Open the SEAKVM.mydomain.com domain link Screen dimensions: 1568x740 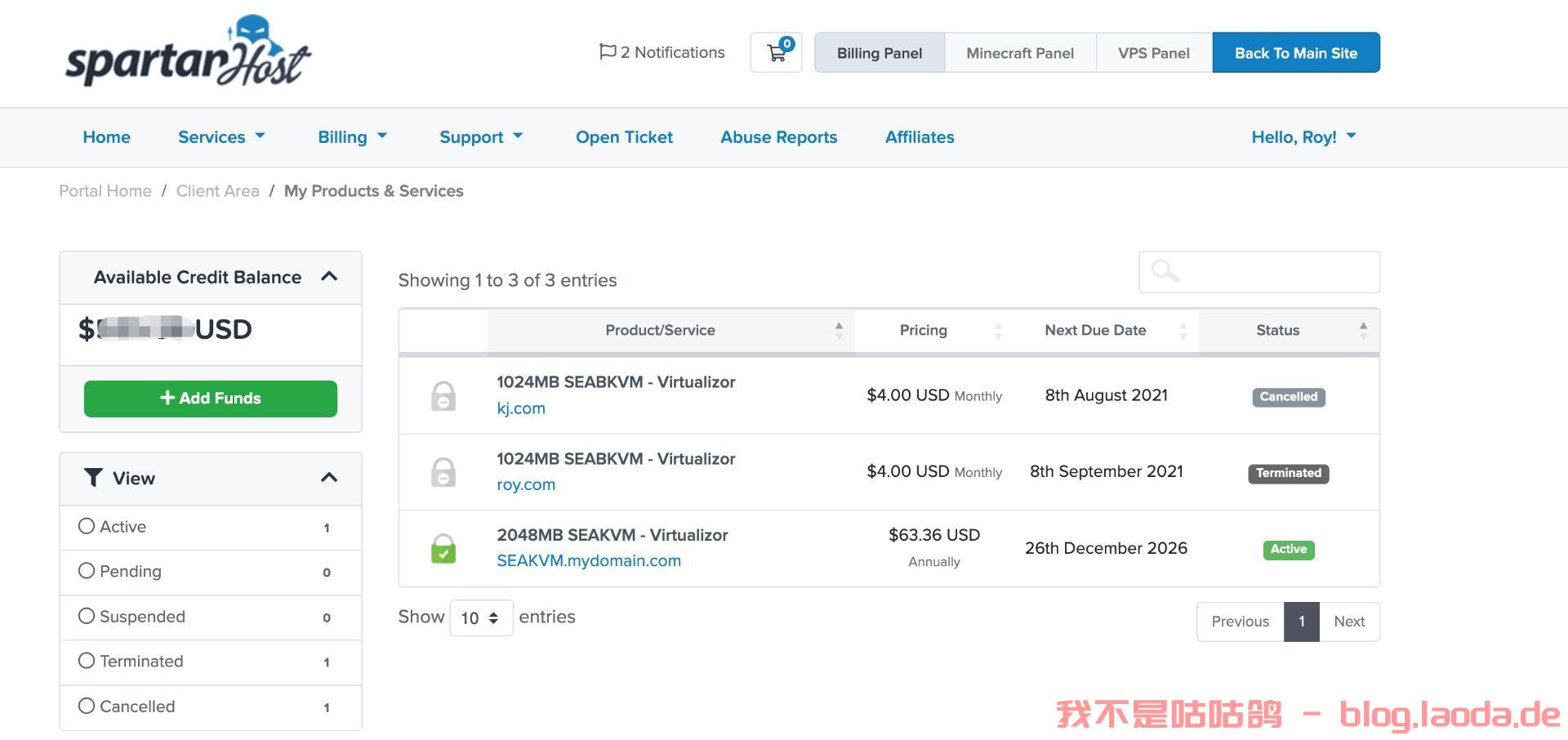click(589, 561)
